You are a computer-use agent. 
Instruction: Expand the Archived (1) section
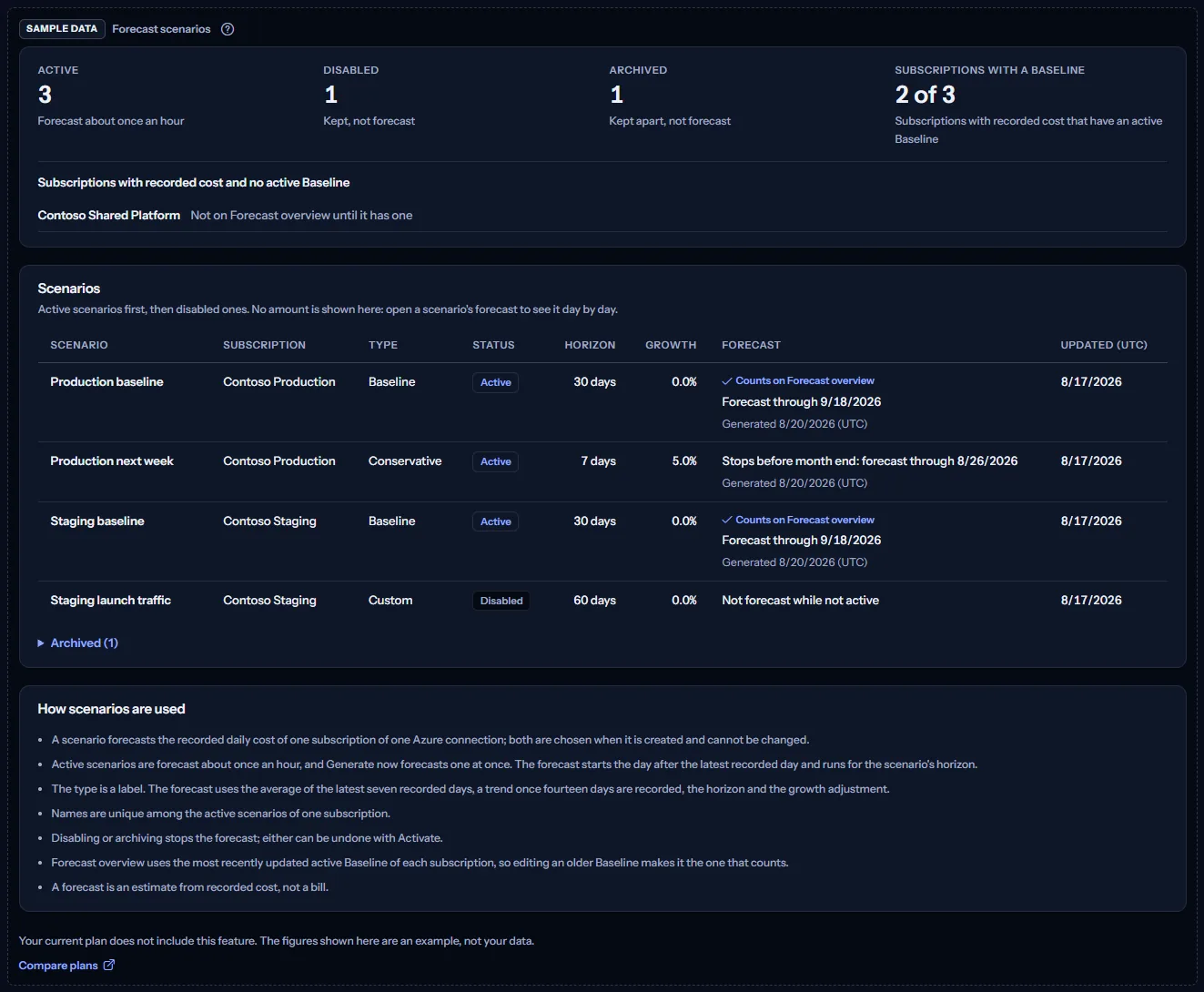(78, 643)
